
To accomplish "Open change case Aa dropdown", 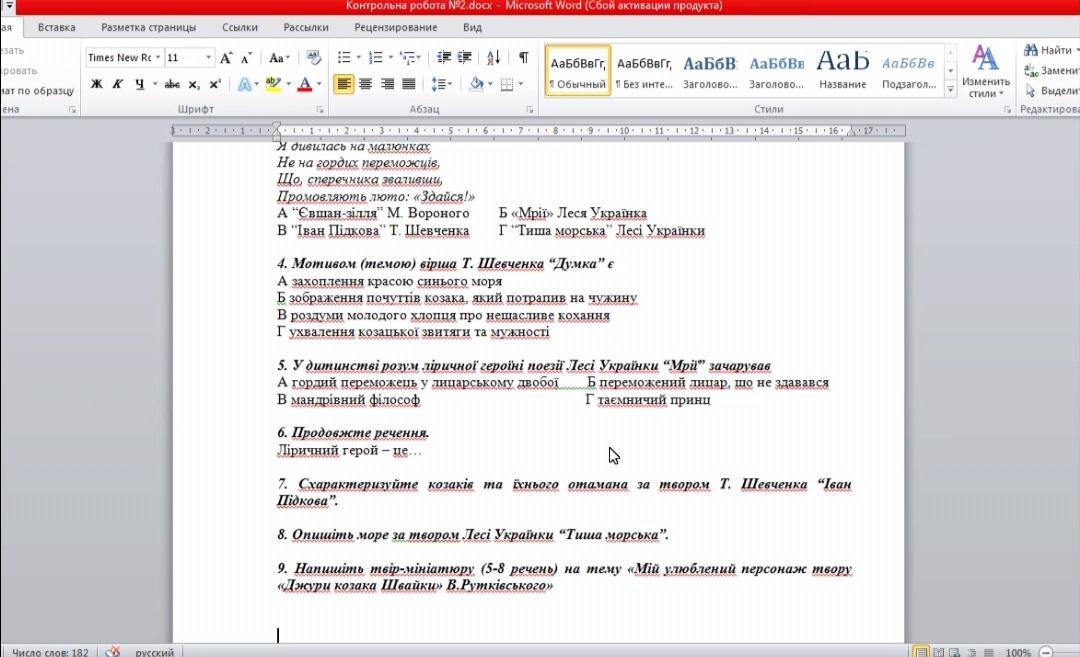I will [278, 58].
